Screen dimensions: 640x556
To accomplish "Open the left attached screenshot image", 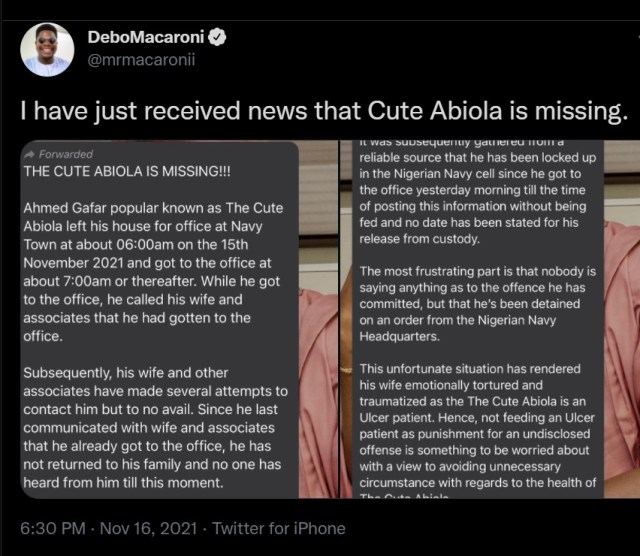I will pyautogui.click(x=170, y=320).
